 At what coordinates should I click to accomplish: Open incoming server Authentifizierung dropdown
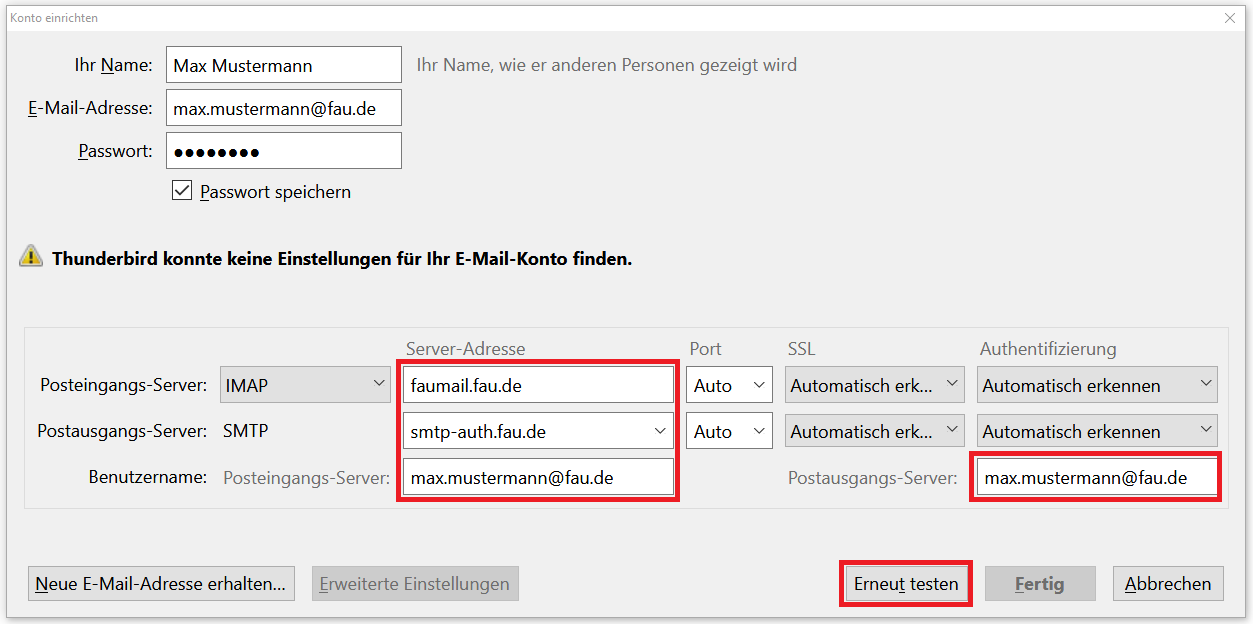(x=1097, y=385)
